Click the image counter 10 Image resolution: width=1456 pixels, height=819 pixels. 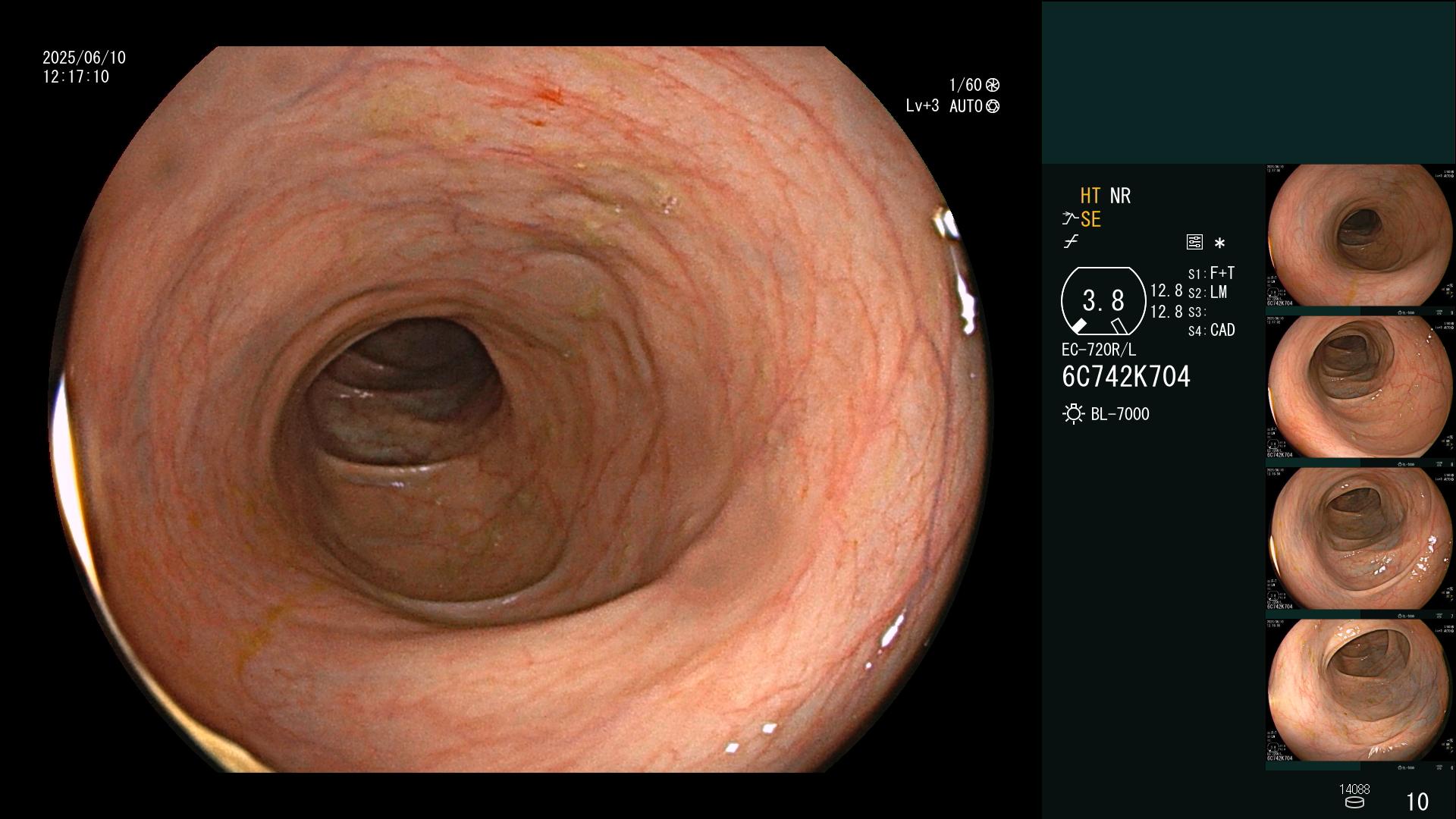click(1417, 802)
